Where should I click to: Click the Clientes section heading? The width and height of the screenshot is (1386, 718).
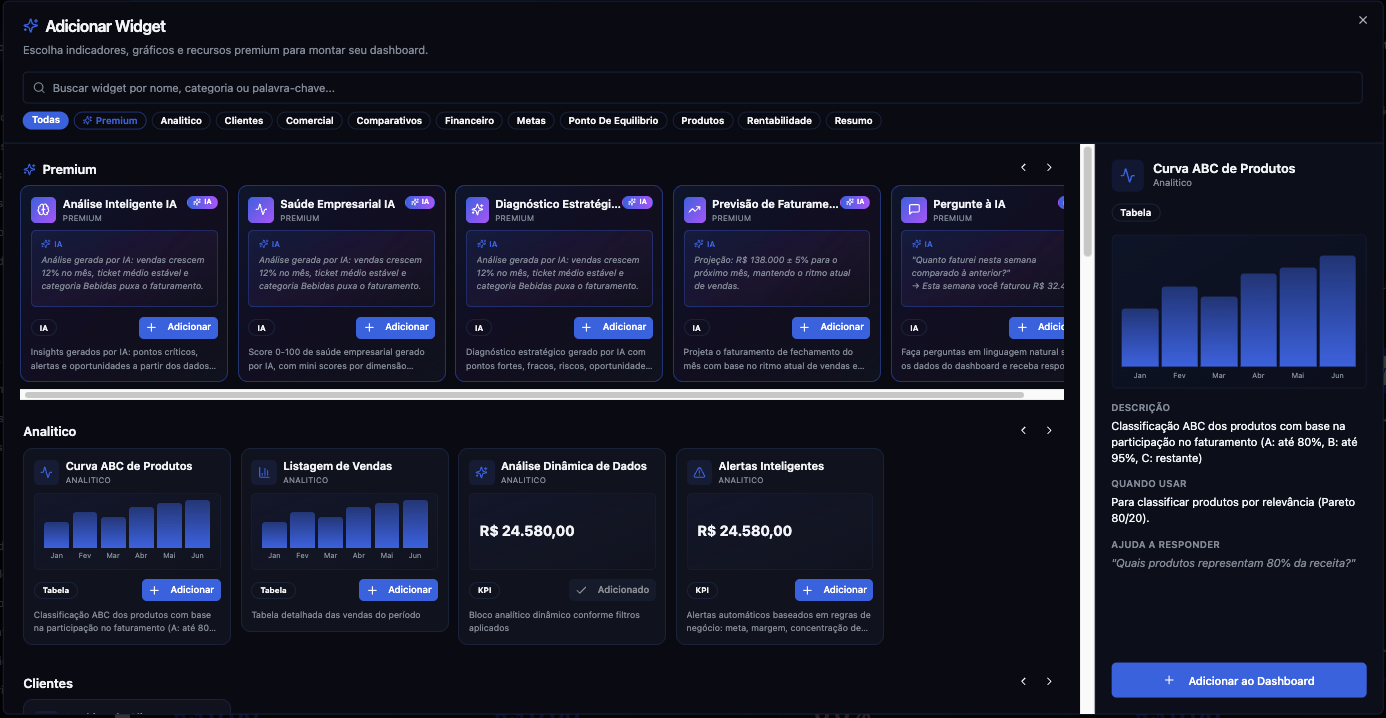tap(48, 683)
